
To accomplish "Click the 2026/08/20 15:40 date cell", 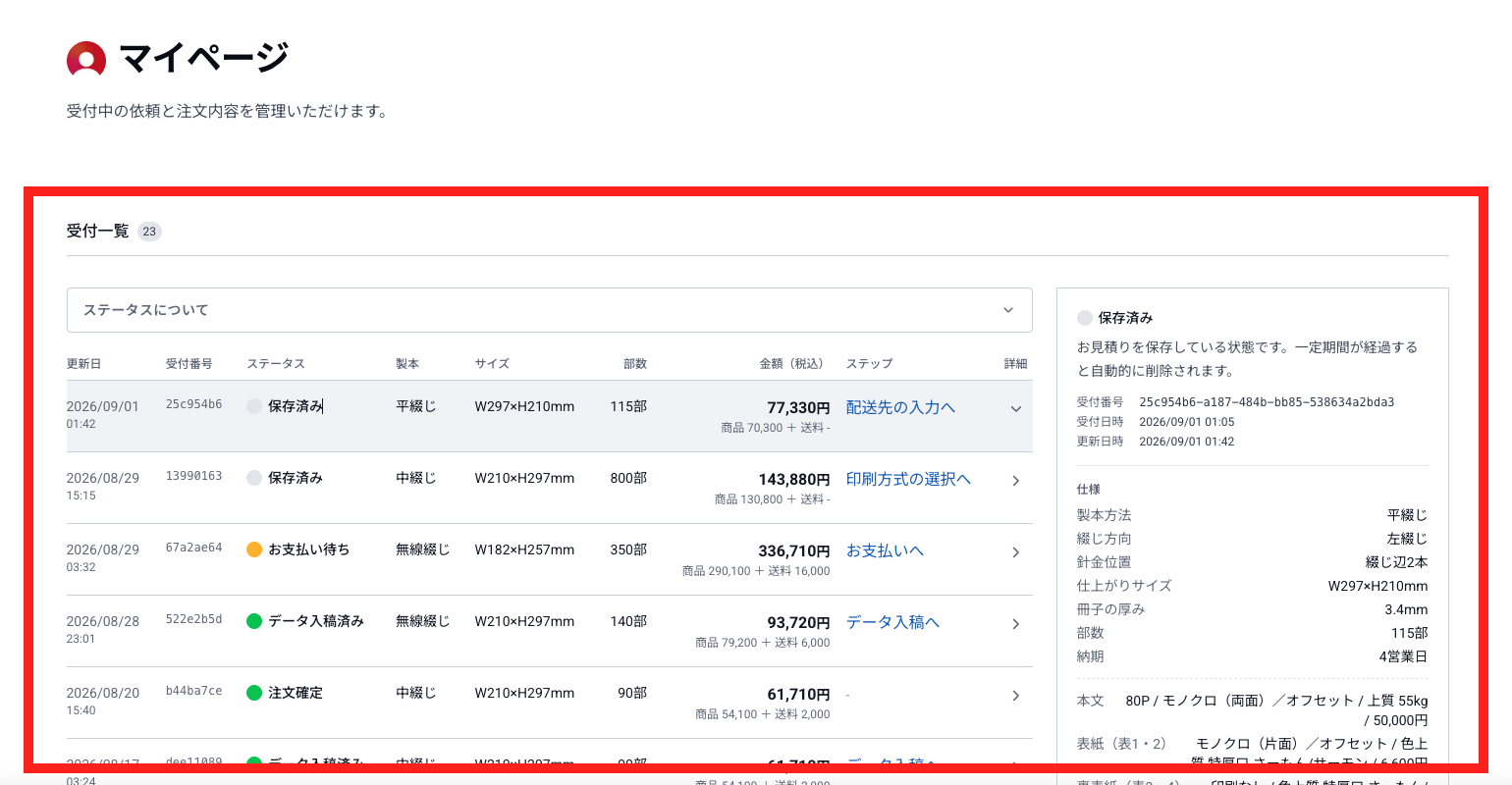I will 103,701.
